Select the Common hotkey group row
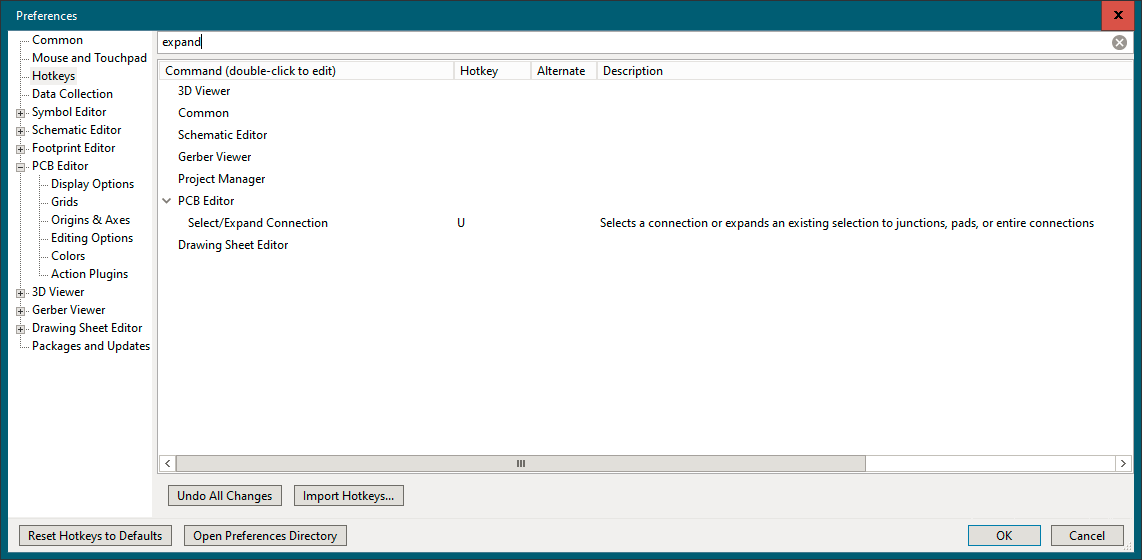The height and width of the screenshot is (560, 1142). coord(203,113)
